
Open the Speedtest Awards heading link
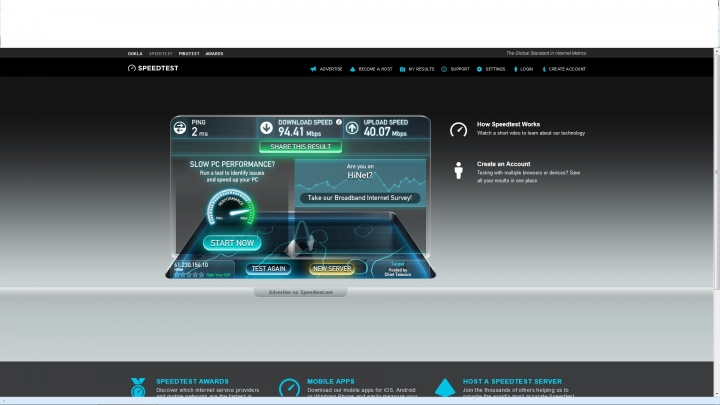[192, 382]
